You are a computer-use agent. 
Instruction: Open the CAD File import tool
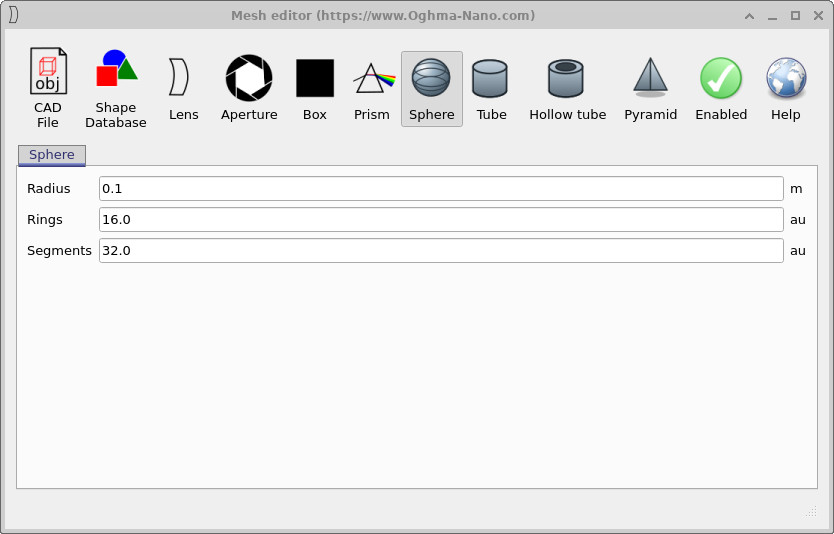pos(47,88)
